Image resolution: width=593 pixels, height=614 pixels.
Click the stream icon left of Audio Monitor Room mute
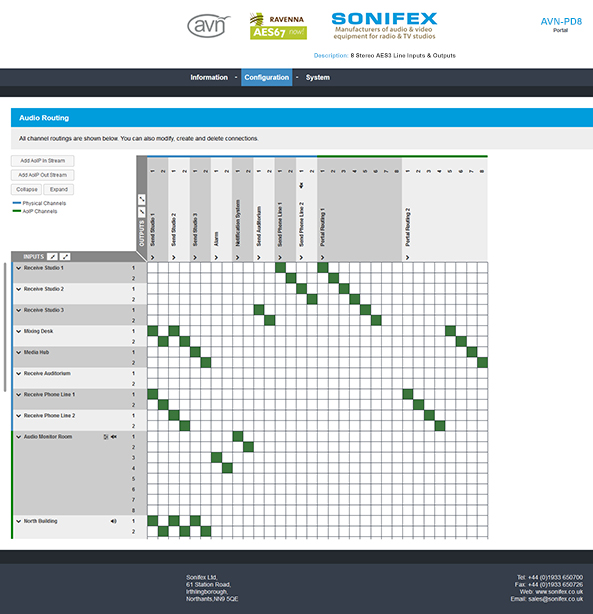pyautogui.click(x=106, y=437)
